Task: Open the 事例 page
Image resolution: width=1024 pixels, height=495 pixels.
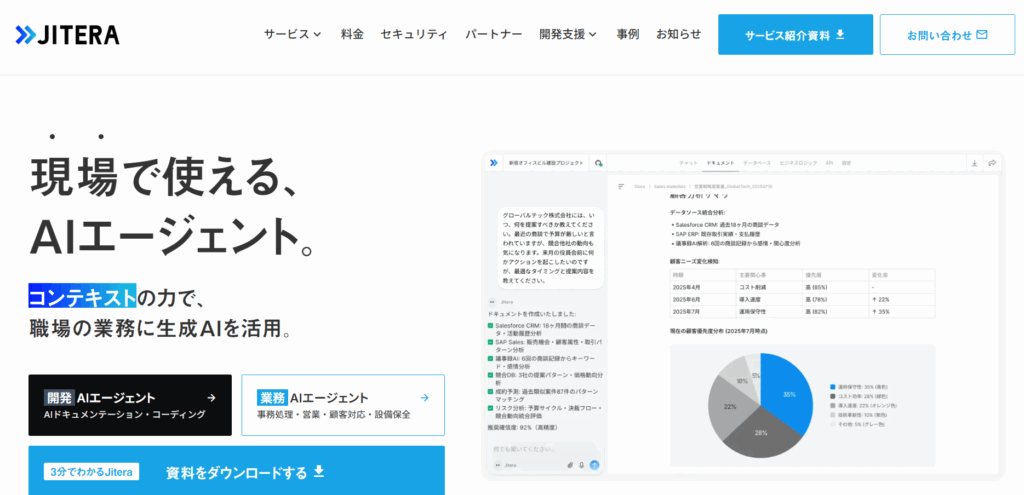Action: click(628, 35)
